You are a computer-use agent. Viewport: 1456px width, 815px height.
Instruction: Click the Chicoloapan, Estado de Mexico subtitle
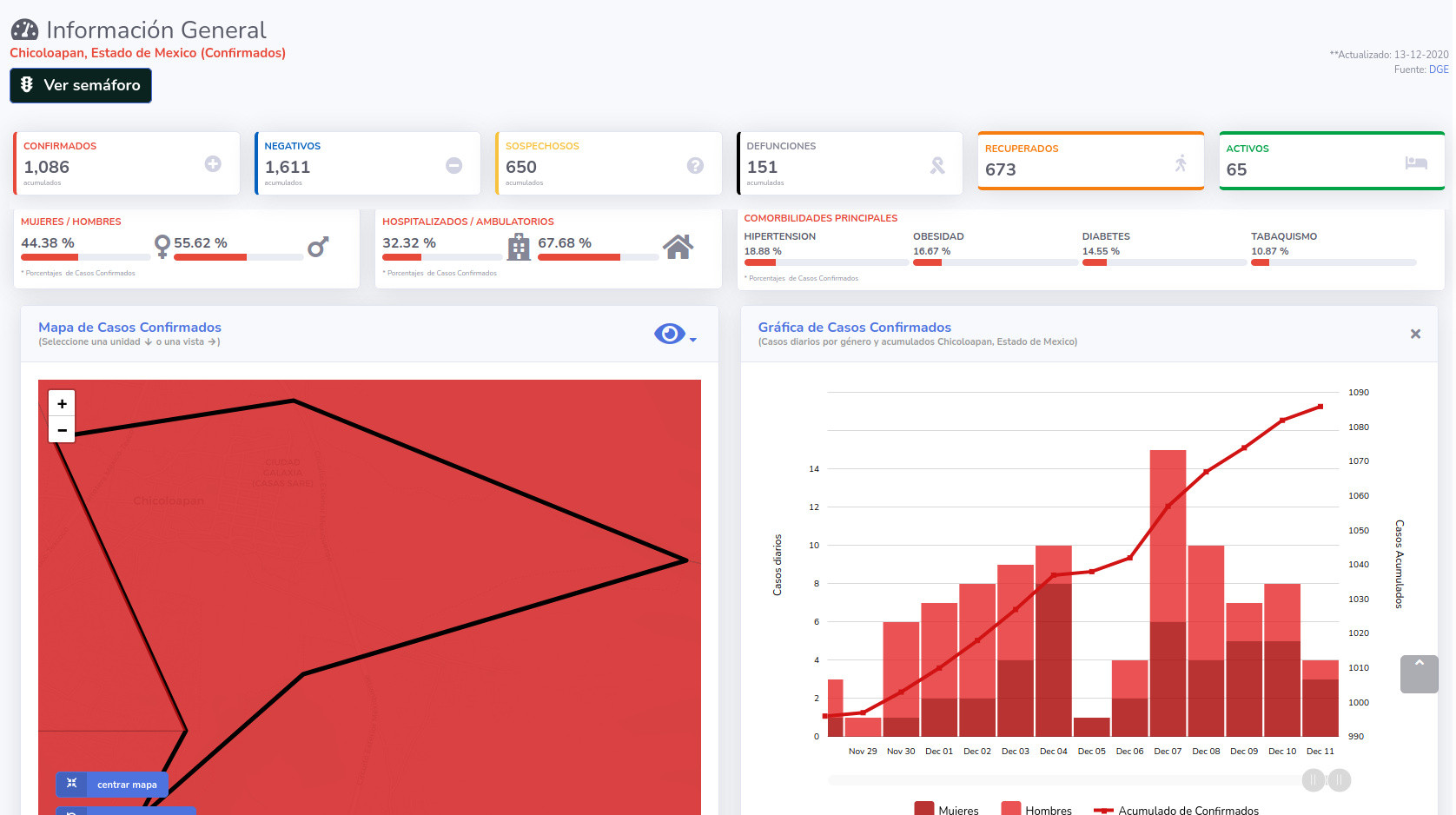pos(148,53)
